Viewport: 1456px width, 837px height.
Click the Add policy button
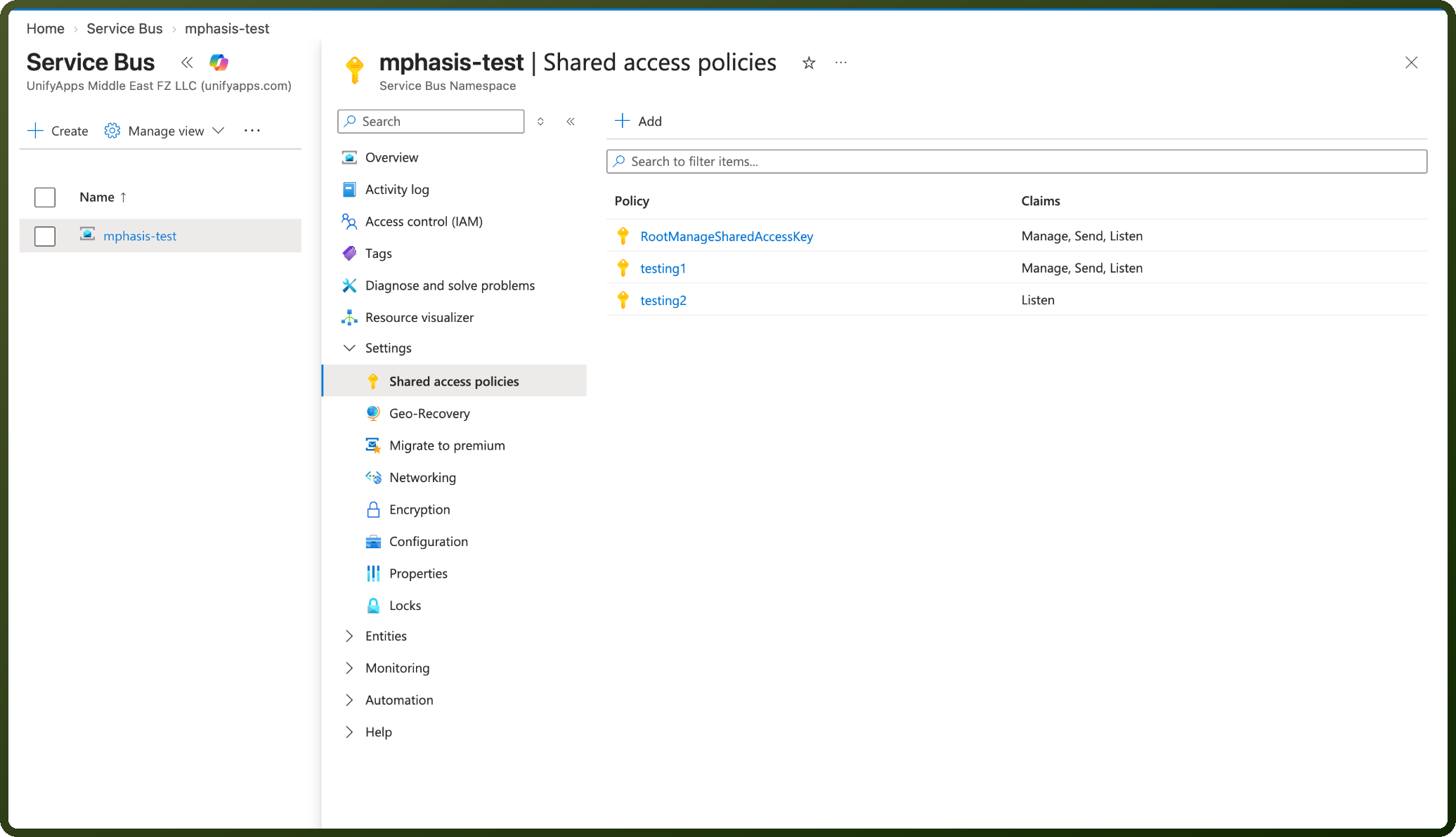(638, 121)
